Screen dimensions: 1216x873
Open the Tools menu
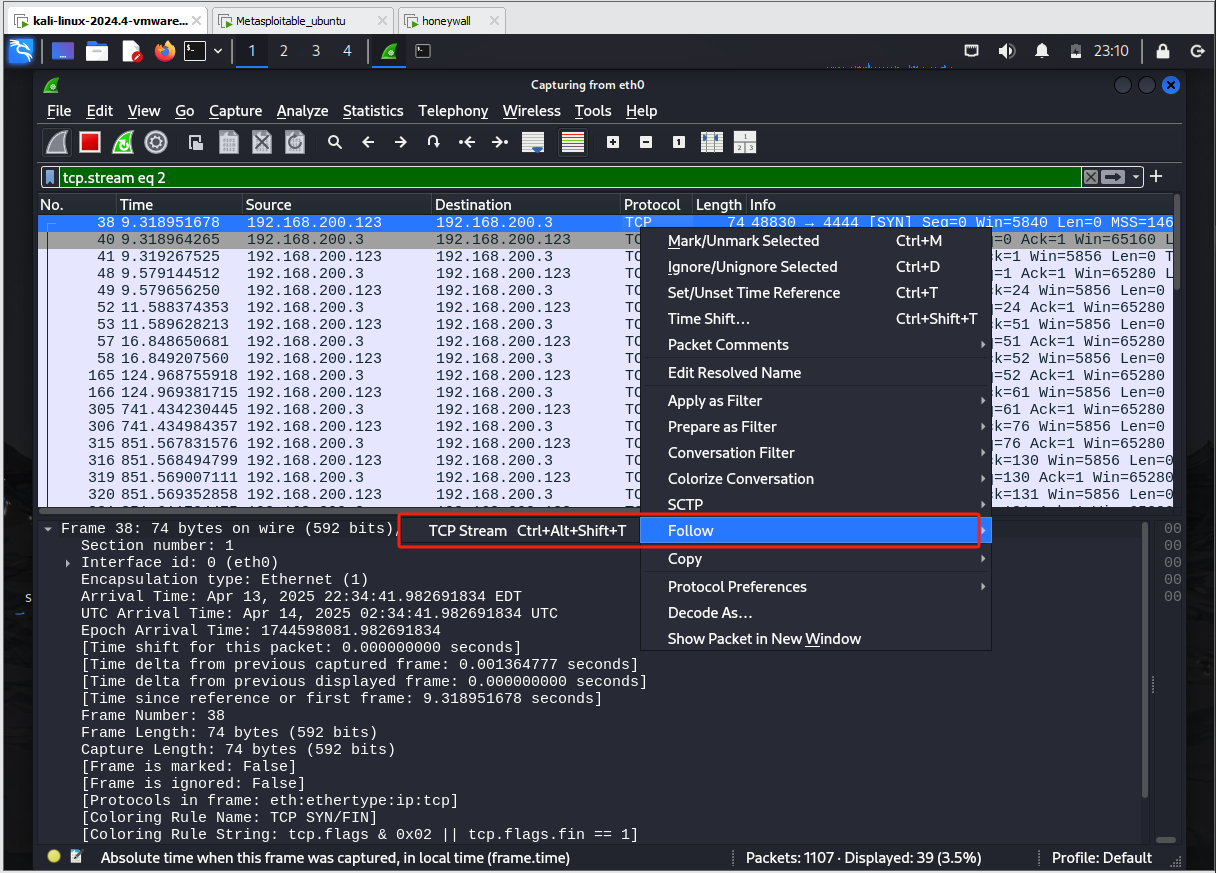(x=593, y=111)
